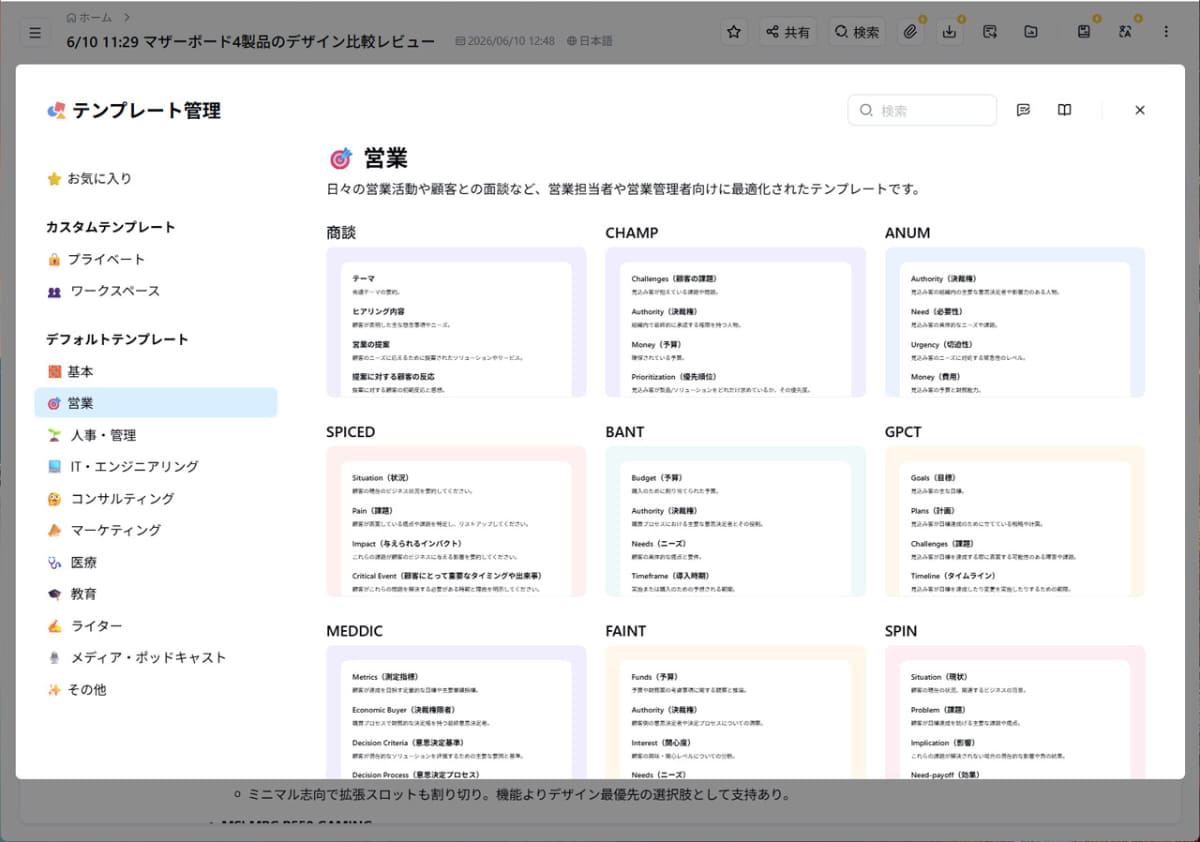Click the sparkle icon beside その他
1200x842 pixels.
(54, 689)
